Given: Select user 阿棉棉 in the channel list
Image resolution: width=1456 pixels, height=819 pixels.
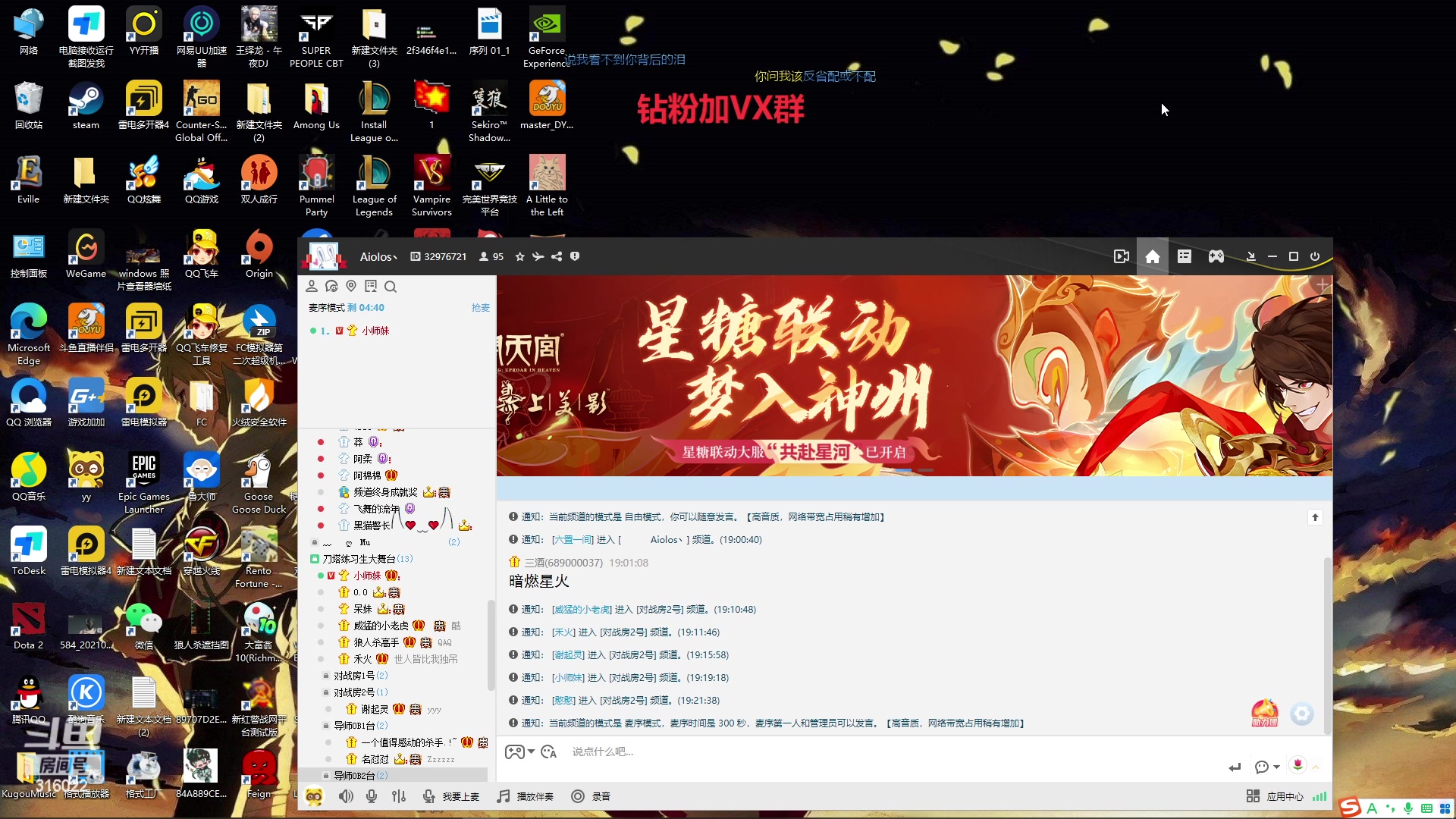Looking at the screenshot, I should (x=367, y=475).
